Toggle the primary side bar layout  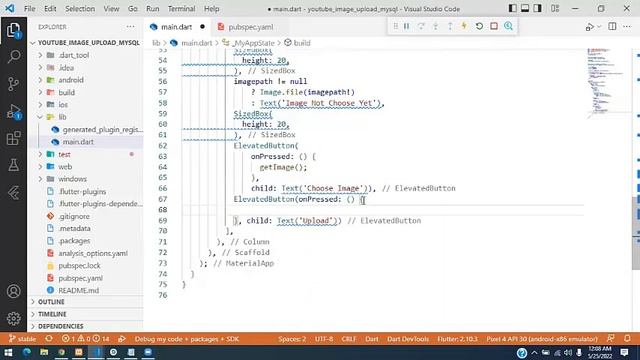[513, 8]
